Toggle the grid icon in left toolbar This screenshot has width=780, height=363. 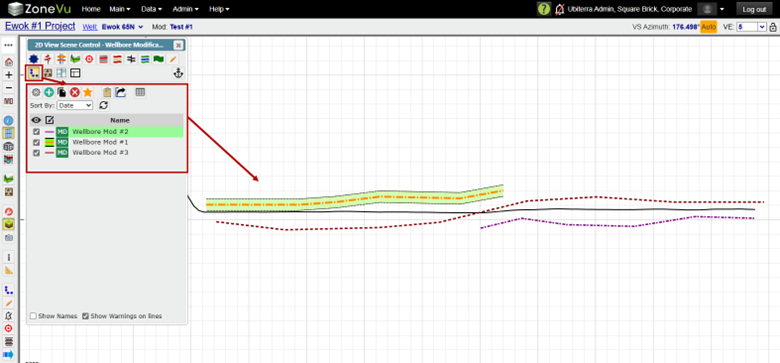[8, 133]
